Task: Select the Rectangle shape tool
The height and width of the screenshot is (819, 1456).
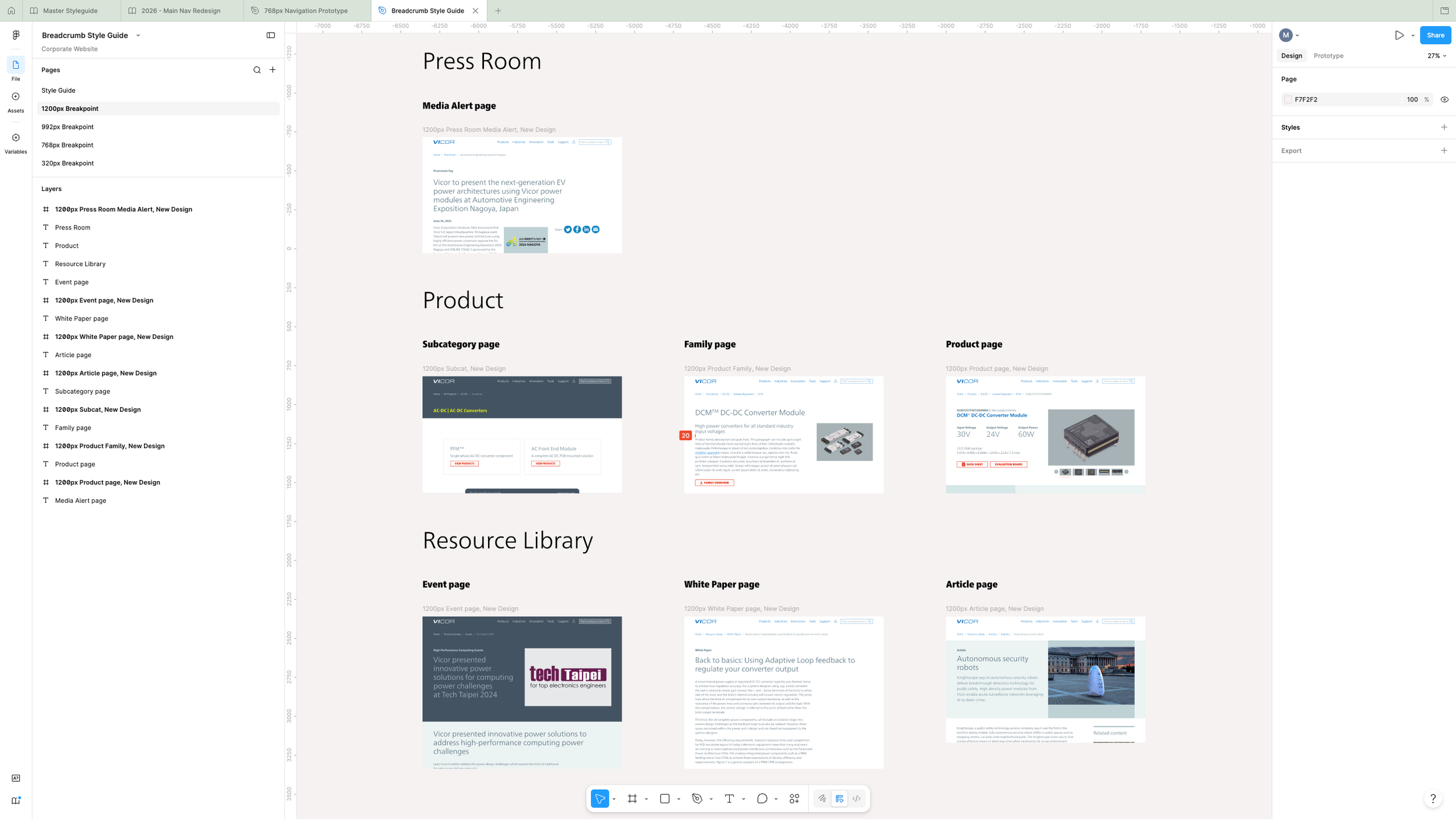Action: coord(665,799)
